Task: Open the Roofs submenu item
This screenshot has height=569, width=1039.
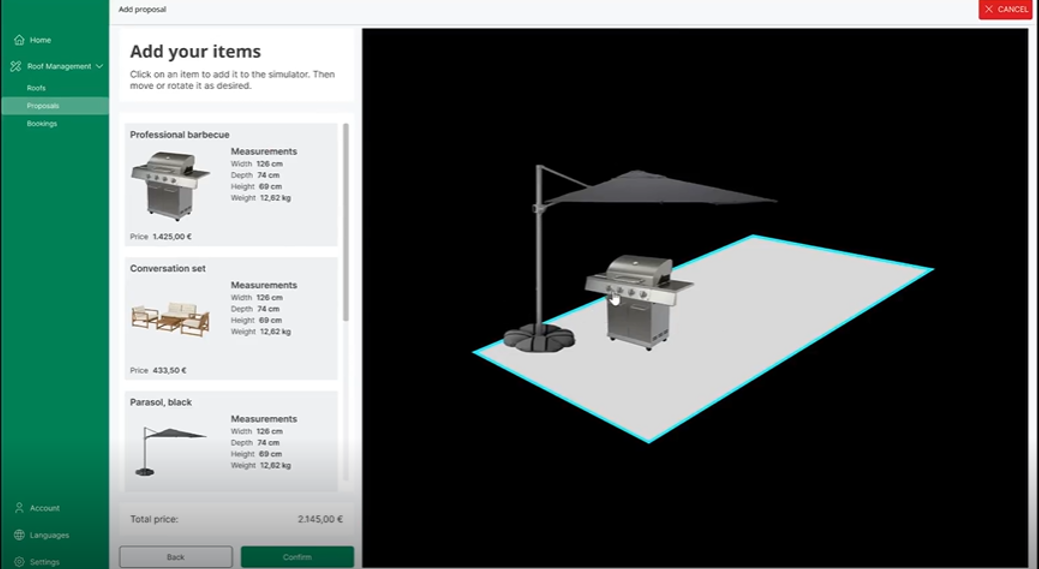Action: pyautogui.click(x=36, y=88)
